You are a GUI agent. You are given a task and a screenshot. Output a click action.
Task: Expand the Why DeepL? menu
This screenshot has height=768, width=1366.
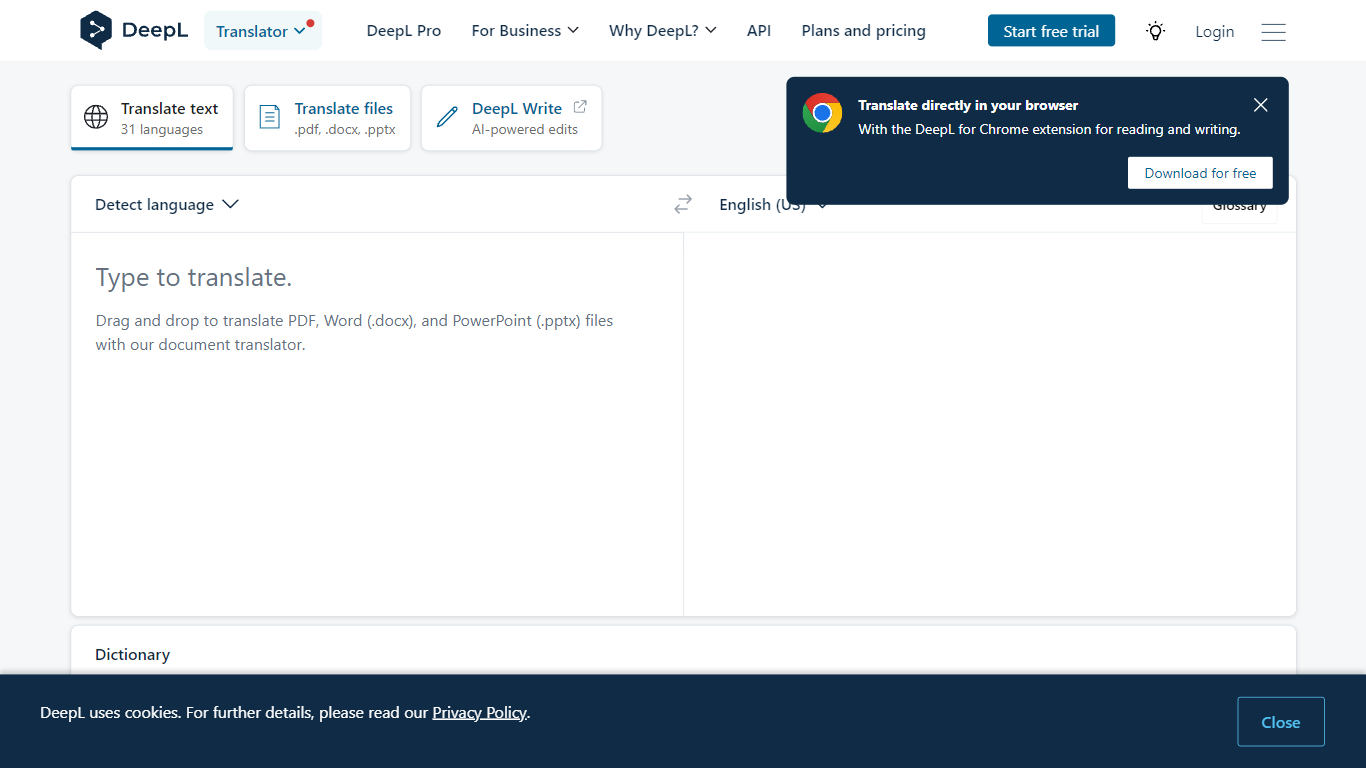662,31
